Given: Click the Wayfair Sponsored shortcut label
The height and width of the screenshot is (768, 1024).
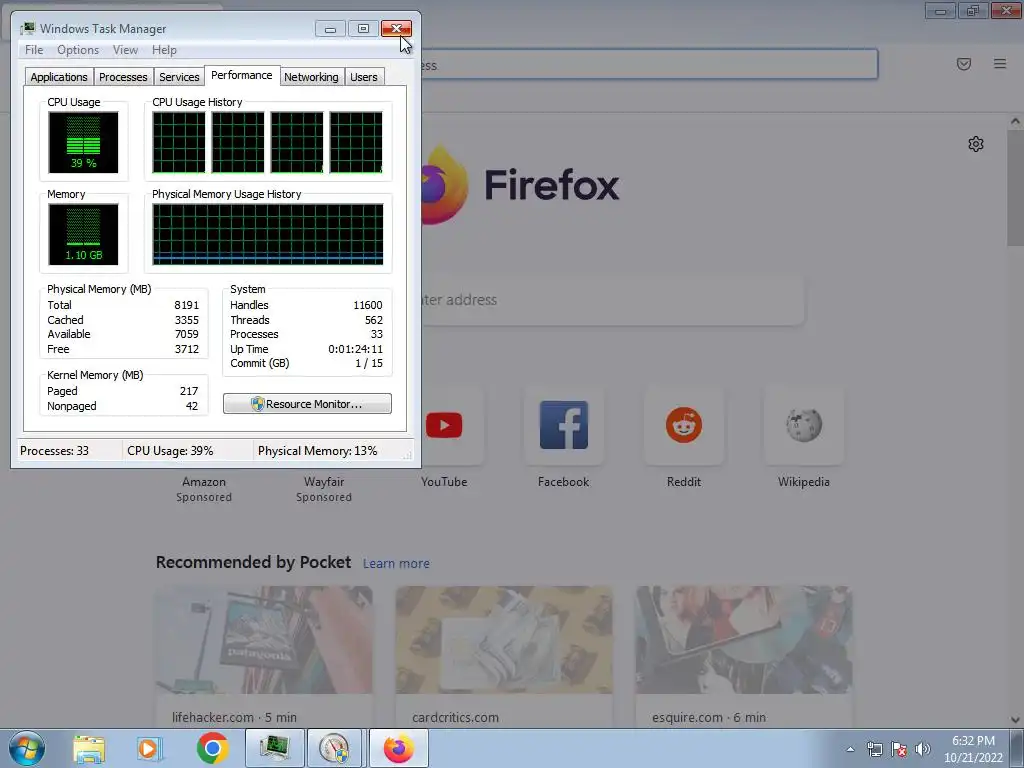Looking at the screenshot, I should (x=324, y=489).
